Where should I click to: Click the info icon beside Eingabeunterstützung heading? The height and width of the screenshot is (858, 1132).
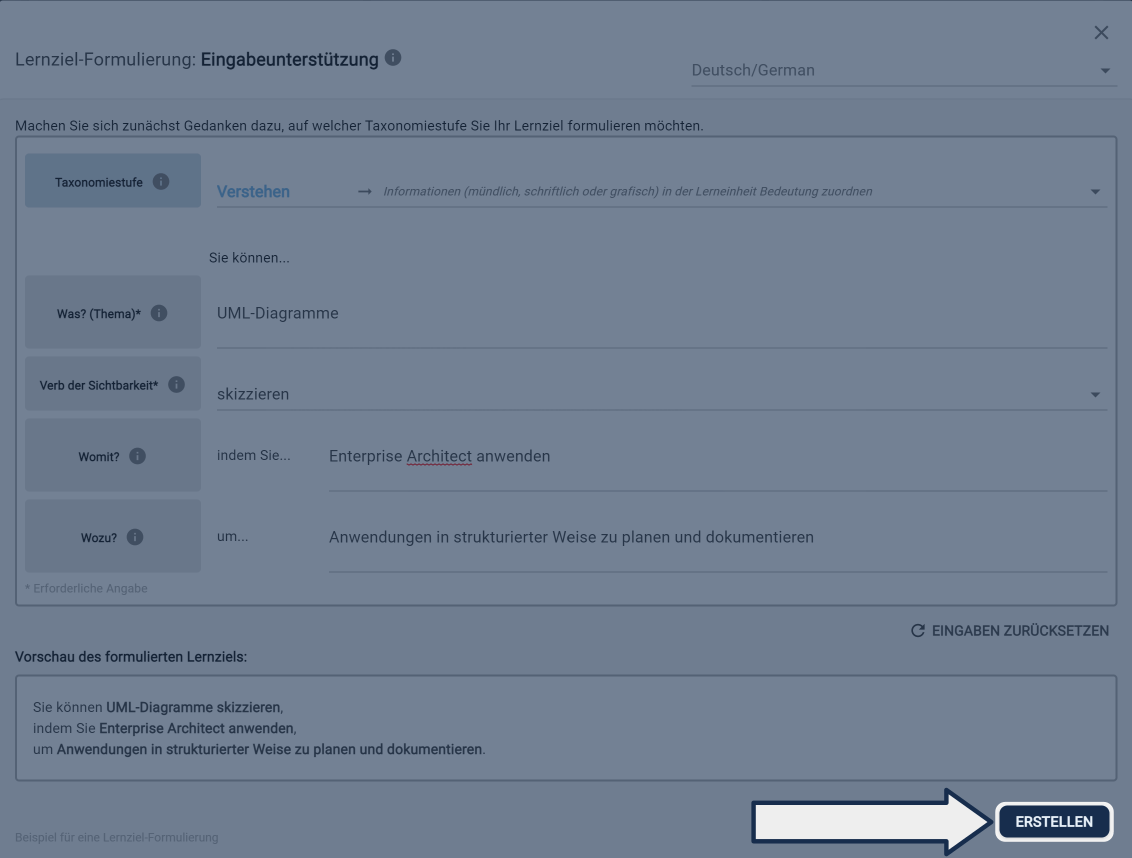pos(394,59)
